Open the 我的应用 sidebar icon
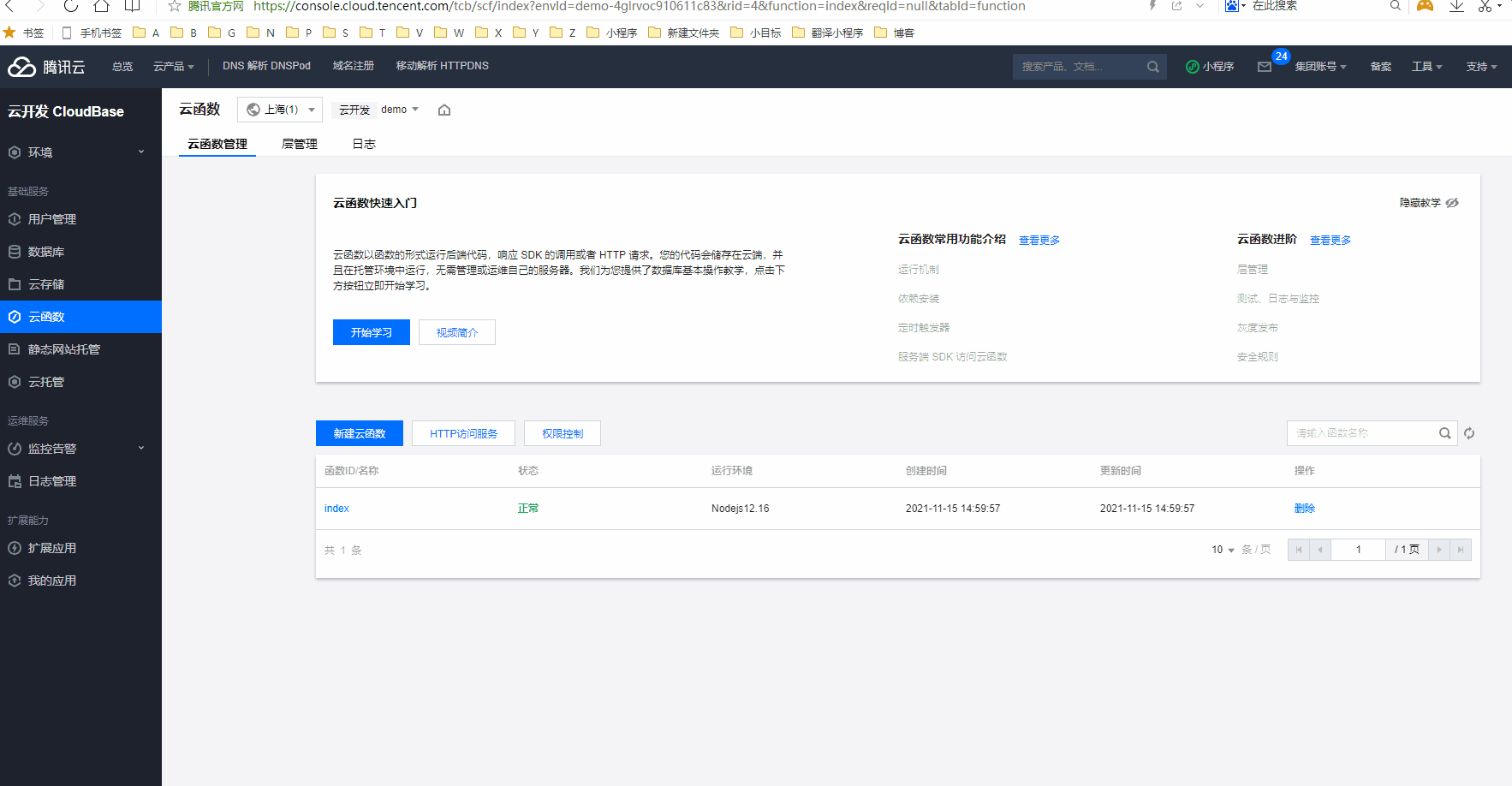 point(15,581)
